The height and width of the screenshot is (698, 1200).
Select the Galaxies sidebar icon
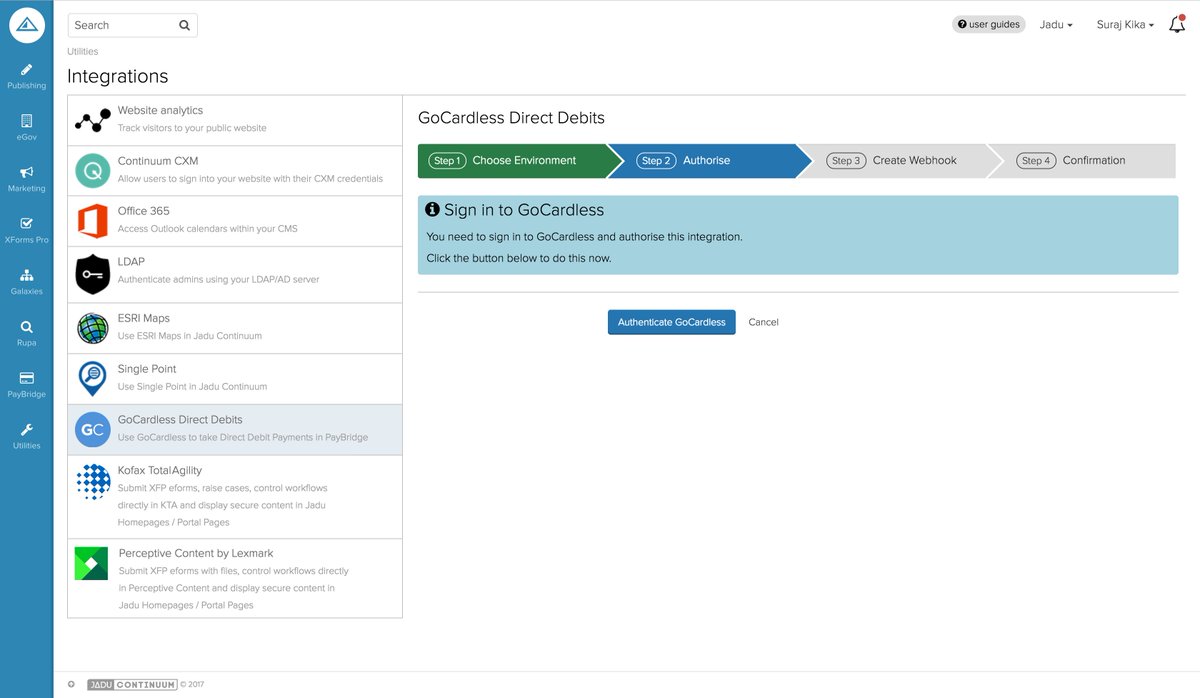tap(26, 277)
